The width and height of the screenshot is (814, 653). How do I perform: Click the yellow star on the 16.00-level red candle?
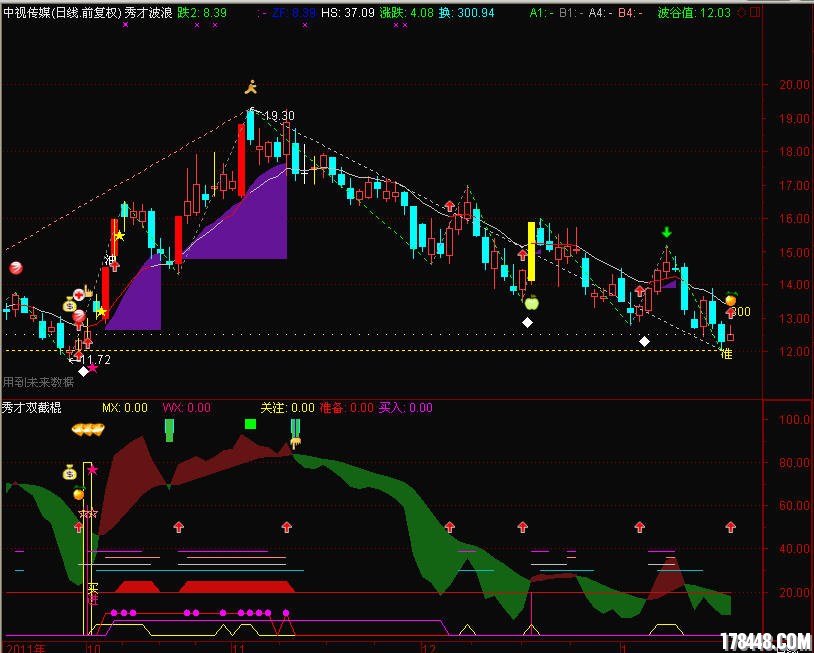tap(119, 236)
